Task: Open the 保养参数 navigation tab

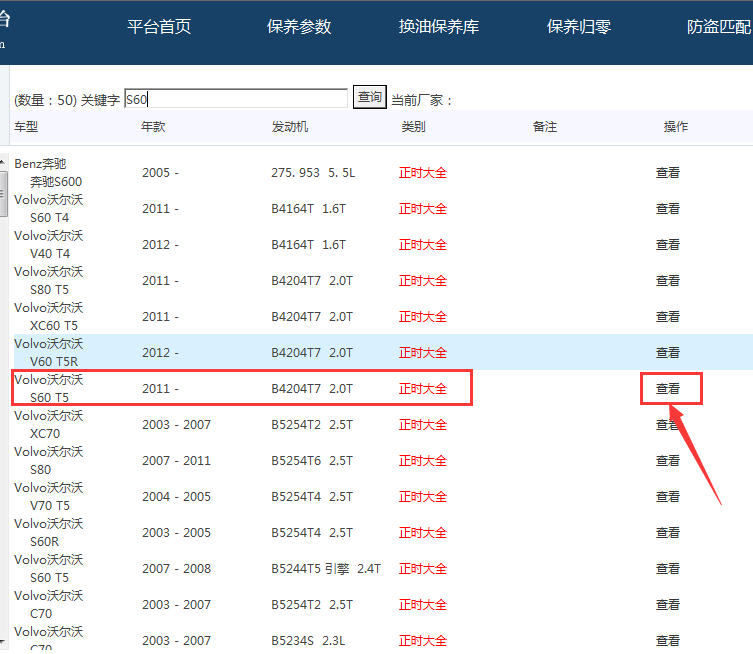Action: (299, 26)
